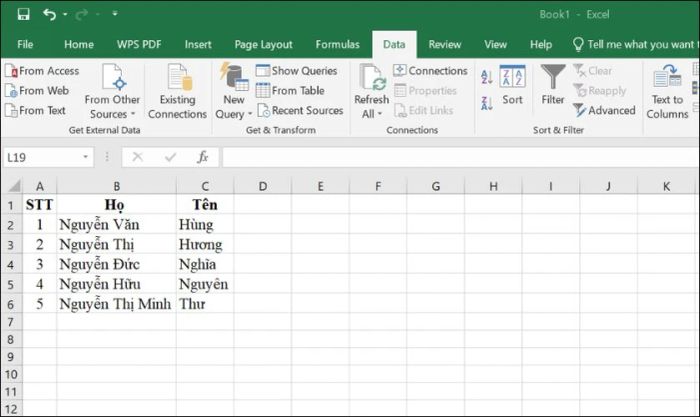The image size is (700, 417).
Task: Switch to the Home tab
Action: 79,44
